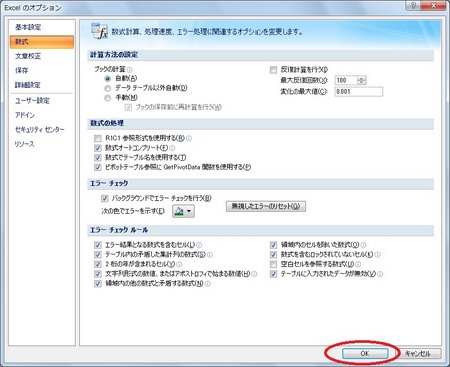450x367 pixels.
Task: Open 詳細設定 category in left pane
Action: coord(42,85)
